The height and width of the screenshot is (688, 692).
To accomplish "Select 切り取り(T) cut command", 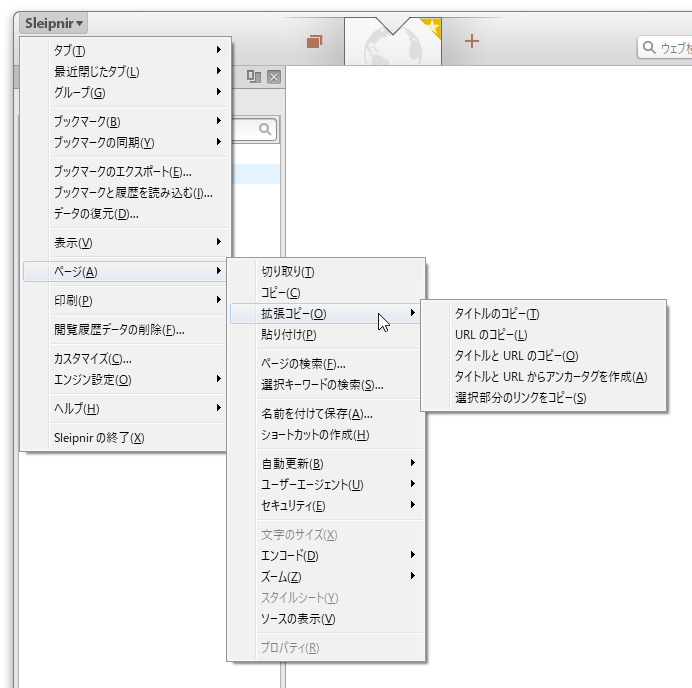I will click(326, 271).
